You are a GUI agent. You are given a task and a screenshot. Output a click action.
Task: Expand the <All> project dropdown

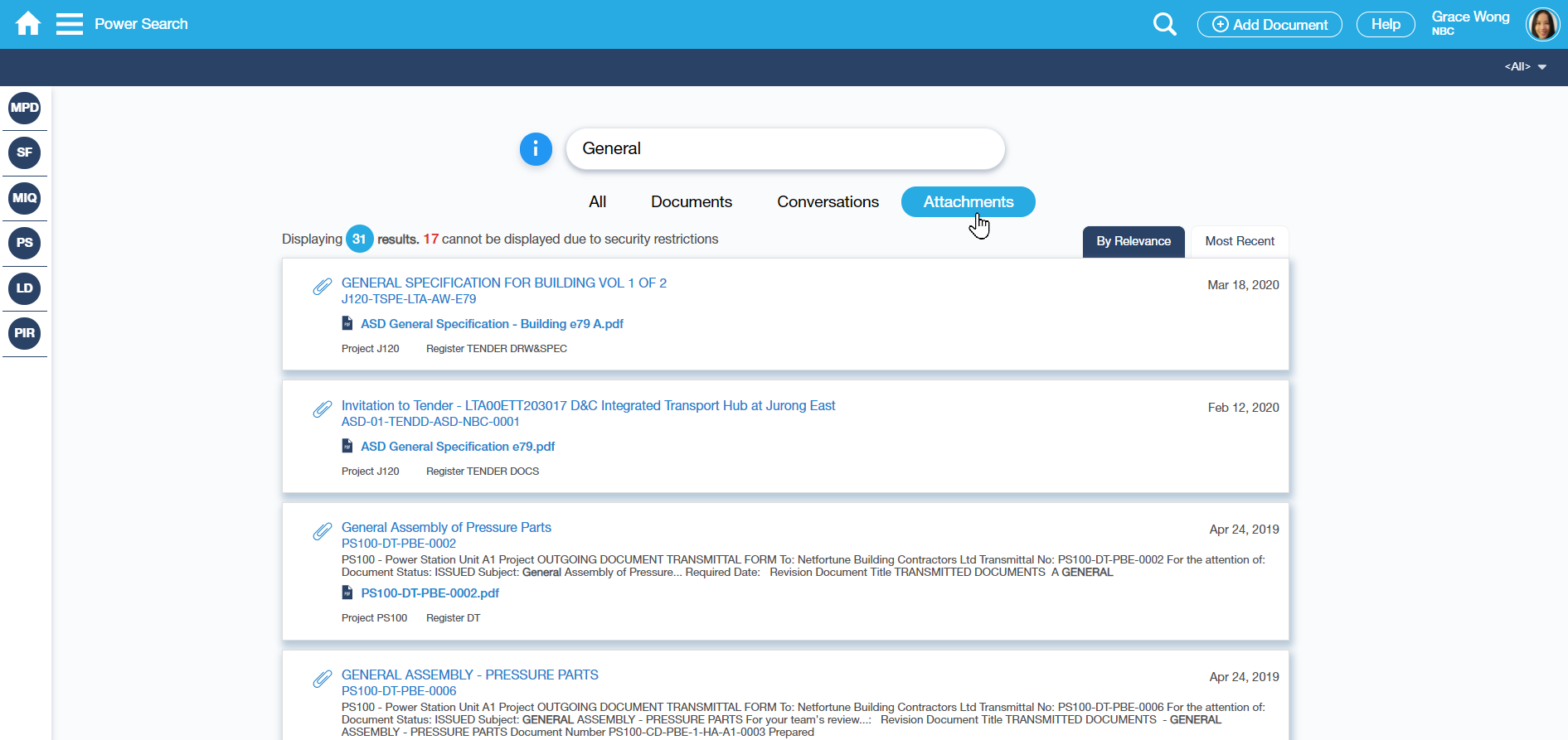(x=1525, y=66)
